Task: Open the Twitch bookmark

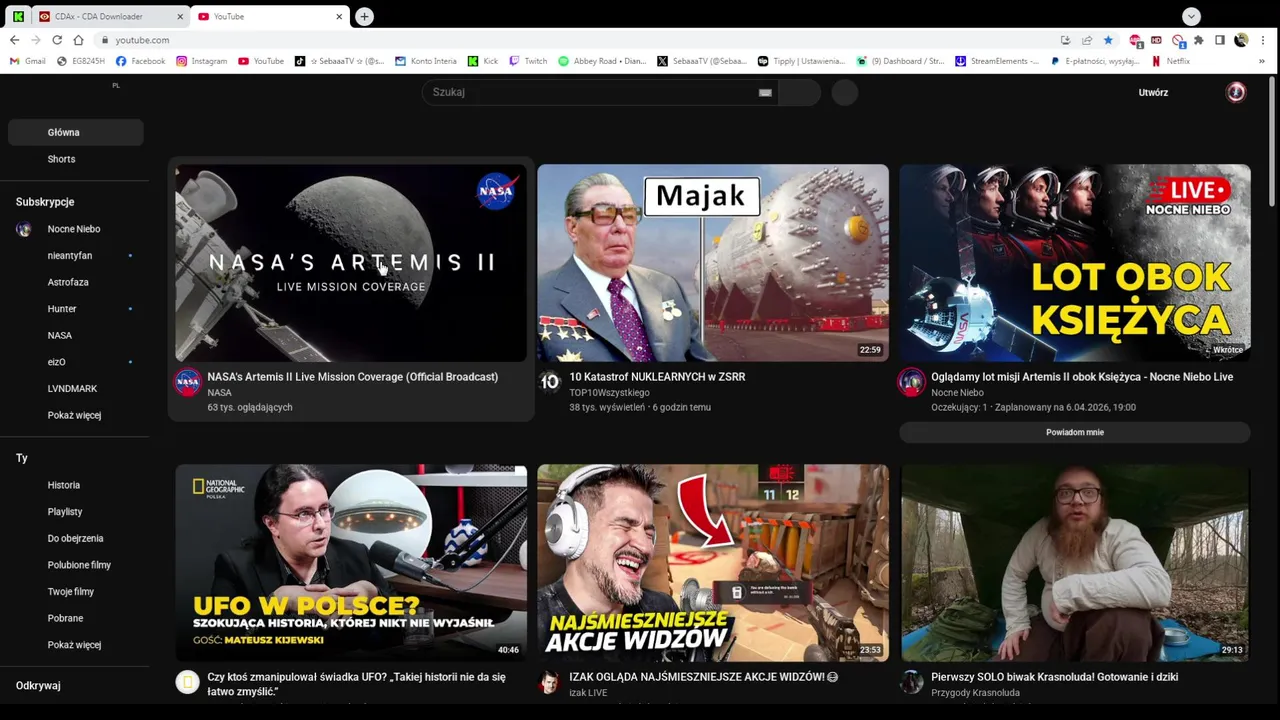Action: point(529,61)
